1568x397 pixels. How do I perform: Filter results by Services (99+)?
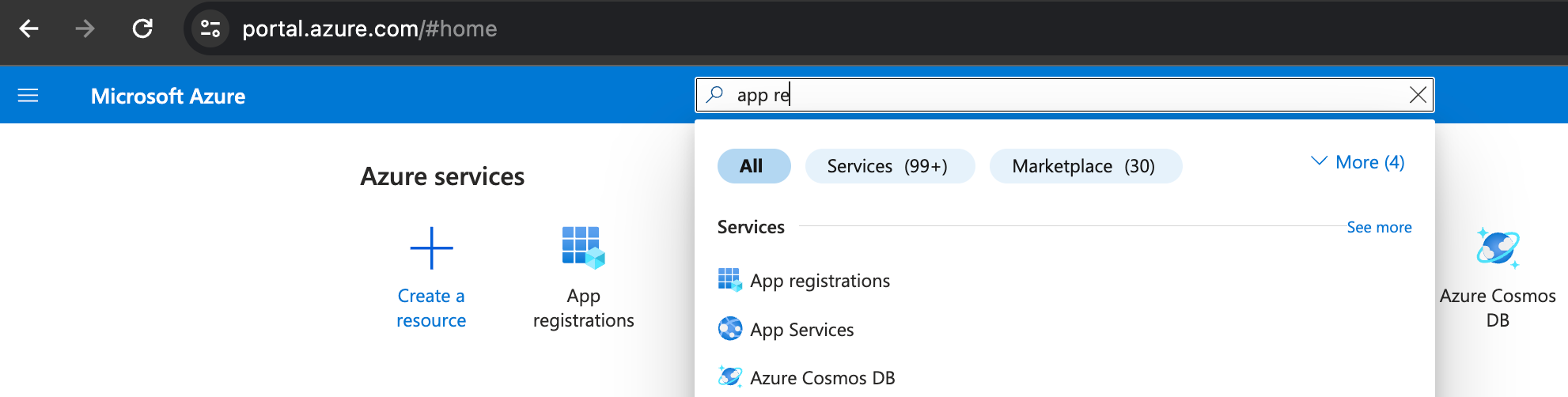tap(890, 166)
